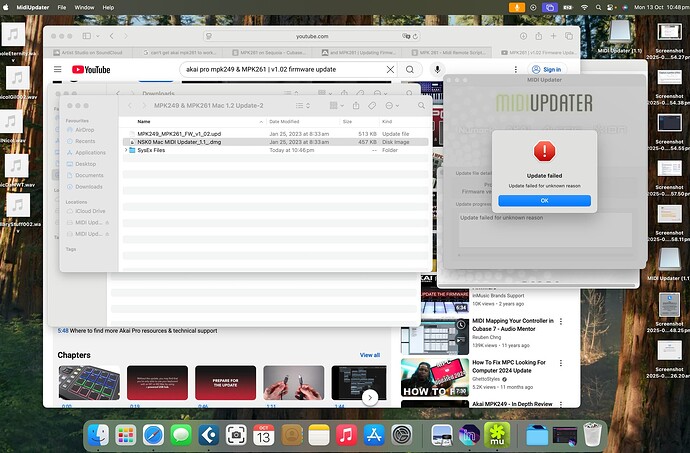Viewport: 690px width, 453px height.
Task: Show Safari tab overview
Action: (x=569, y=36)
